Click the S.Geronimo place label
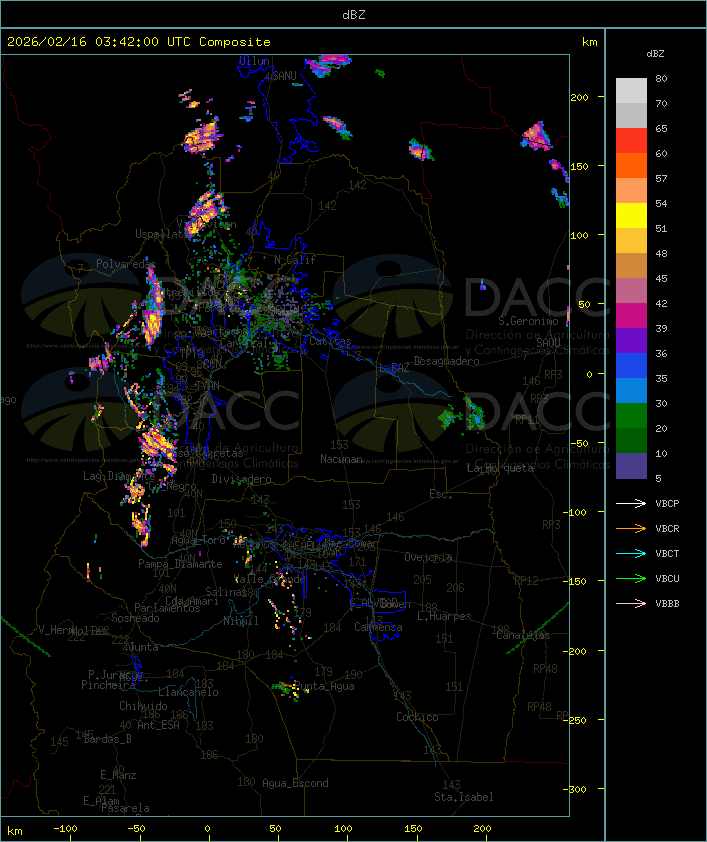This screenshot has height=842, width=707. click(x=528, y=321)
